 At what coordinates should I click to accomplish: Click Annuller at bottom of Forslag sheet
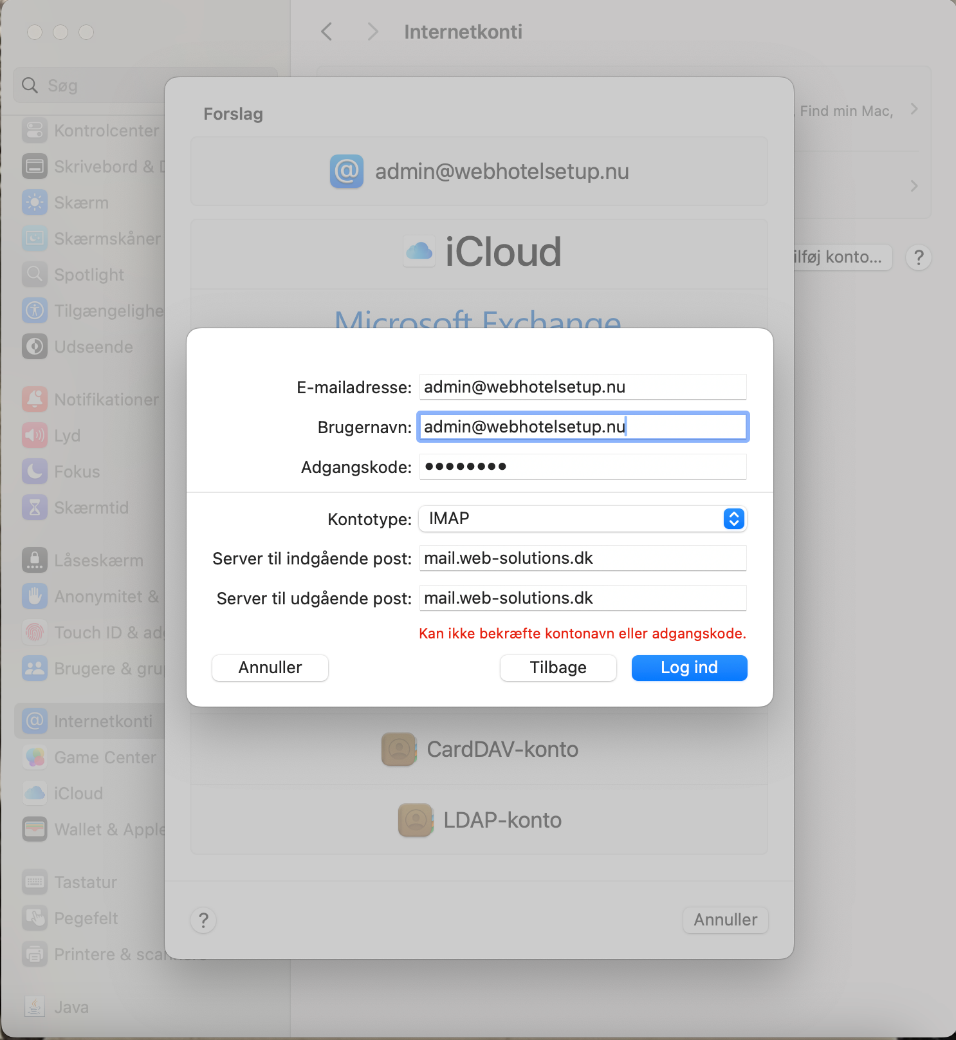point(725,920)
